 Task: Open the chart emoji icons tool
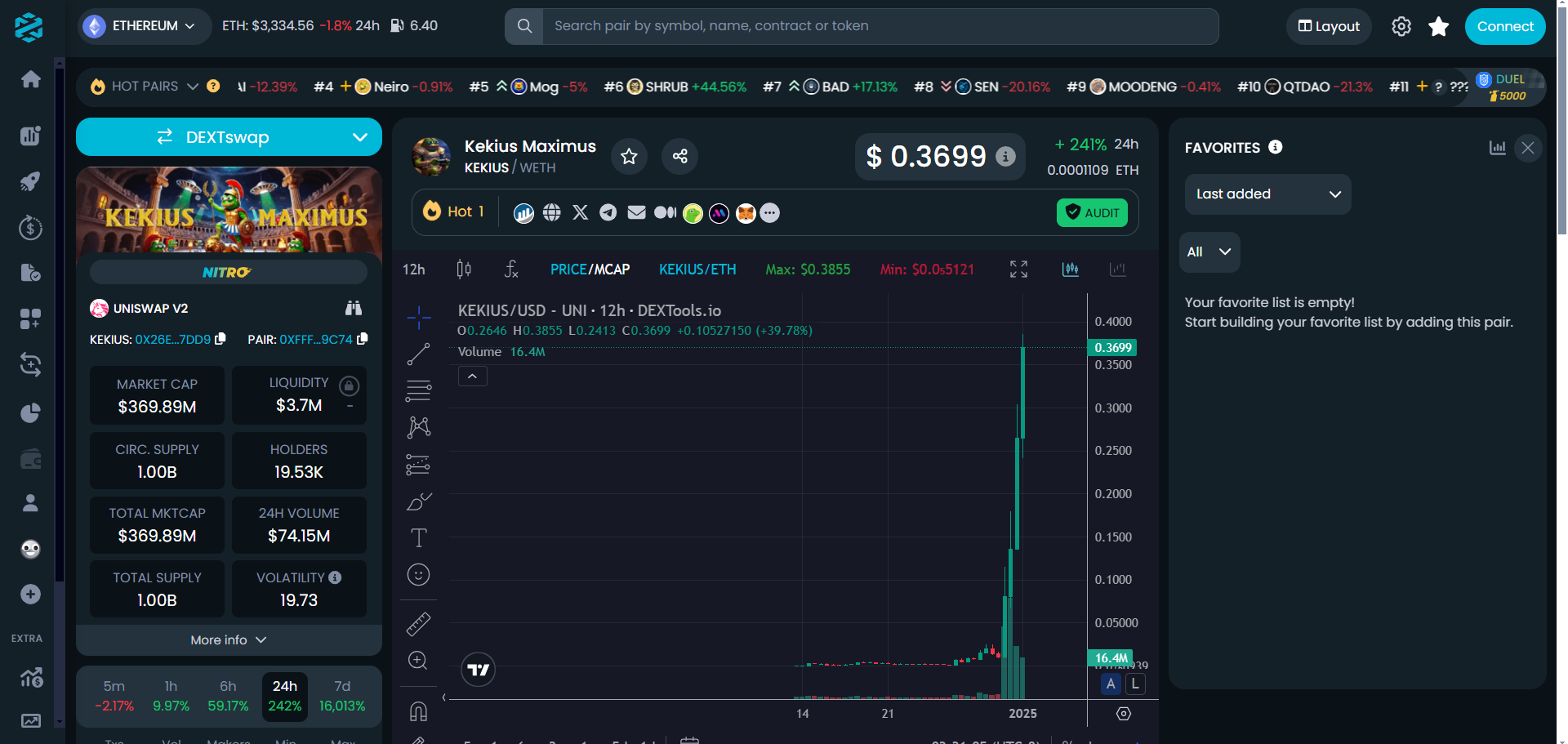[418, 575]
